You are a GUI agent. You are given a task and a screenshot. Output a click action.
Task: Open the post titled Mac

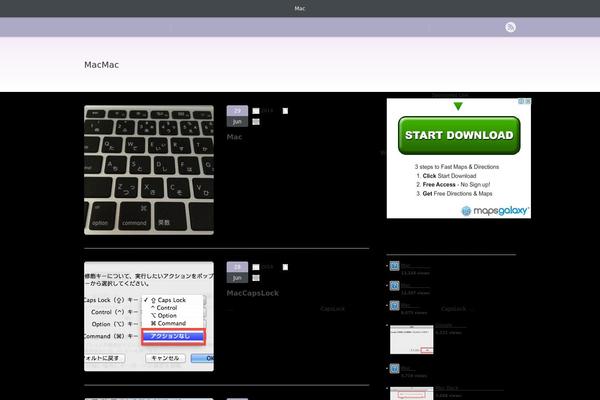click(234, 137)
